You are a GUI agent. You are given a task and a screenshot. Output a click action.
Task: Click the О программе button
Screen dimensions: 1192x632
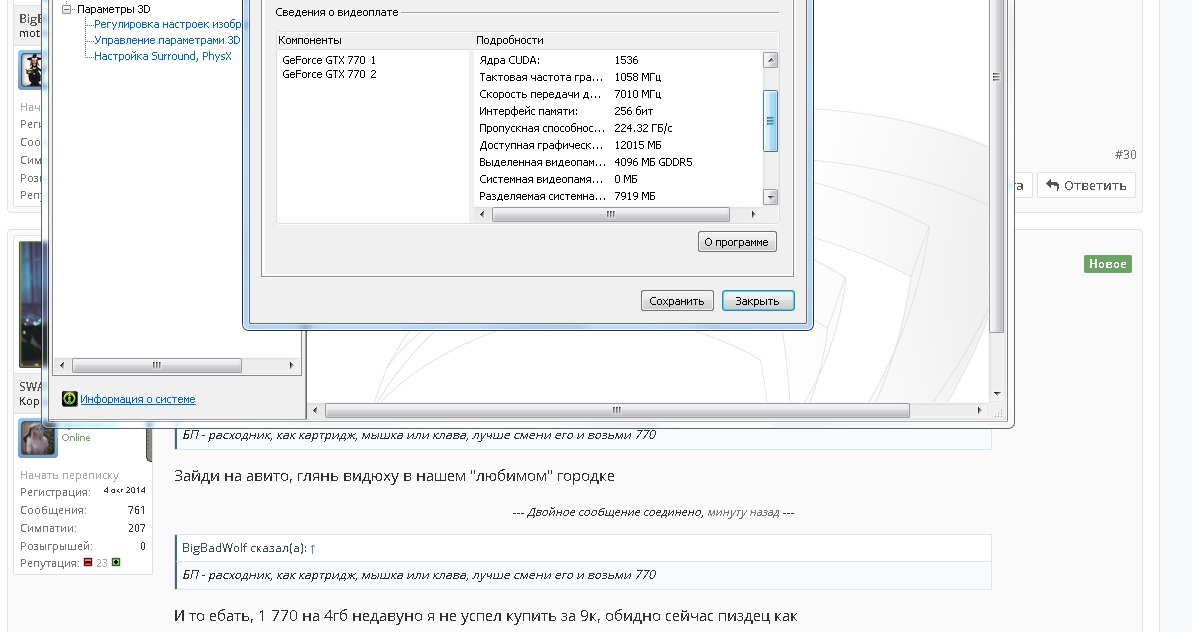[737, 242]
